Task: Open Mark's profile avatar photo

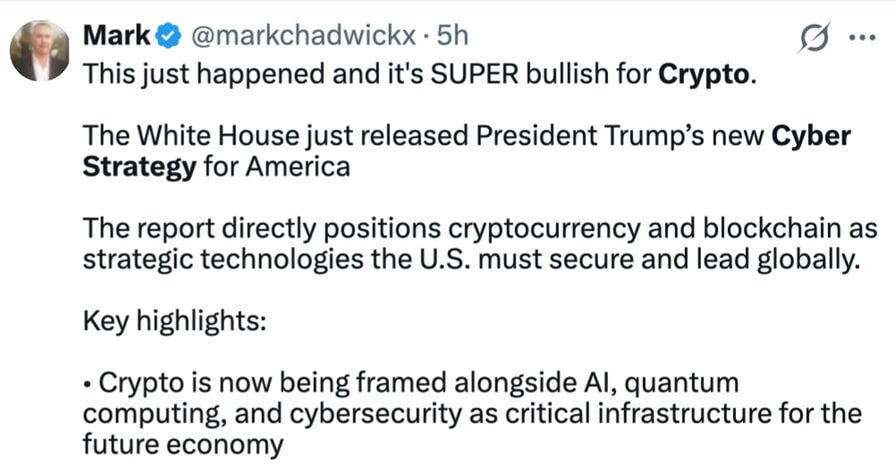Action: point(40,50)
